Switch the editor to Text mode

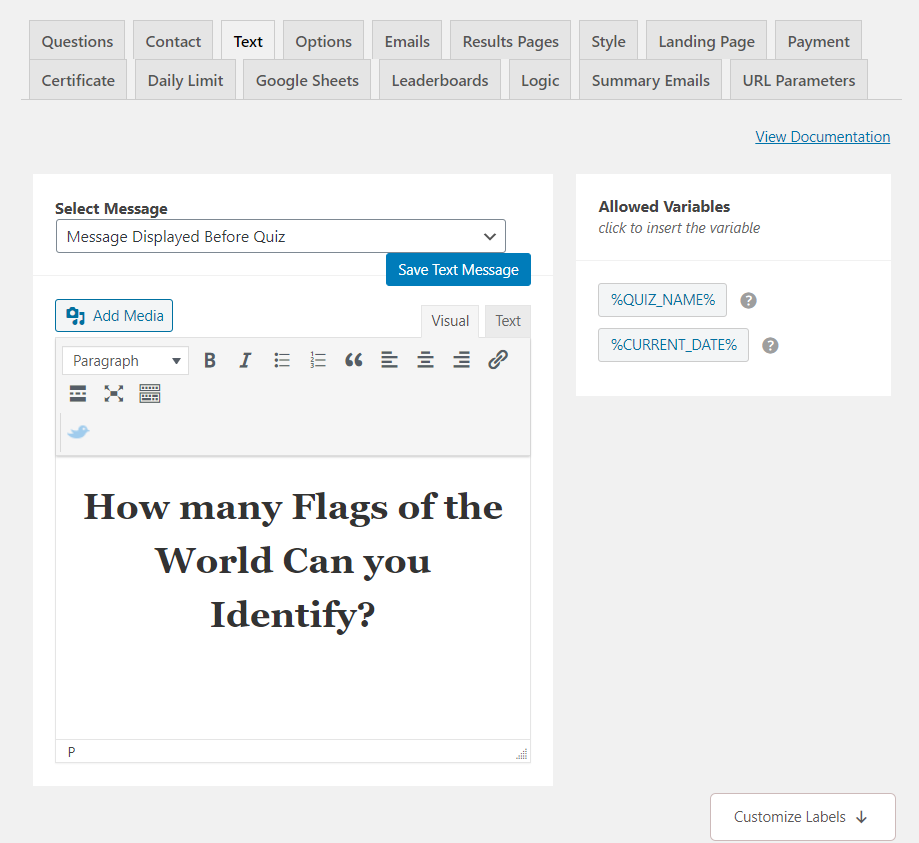(x=507, y=321)
